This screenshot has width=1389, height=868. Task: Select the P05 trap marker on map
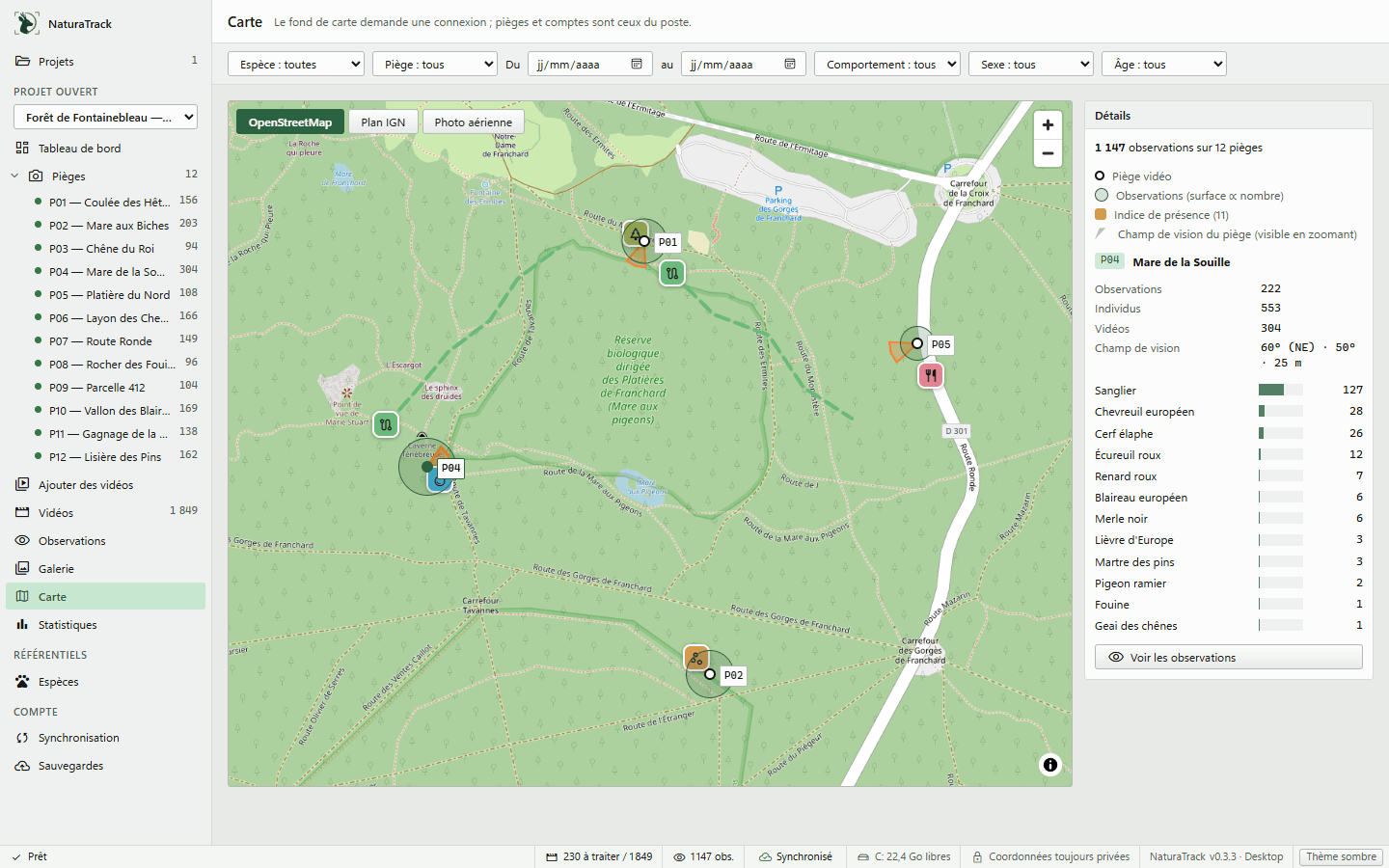tap(917, 343)
